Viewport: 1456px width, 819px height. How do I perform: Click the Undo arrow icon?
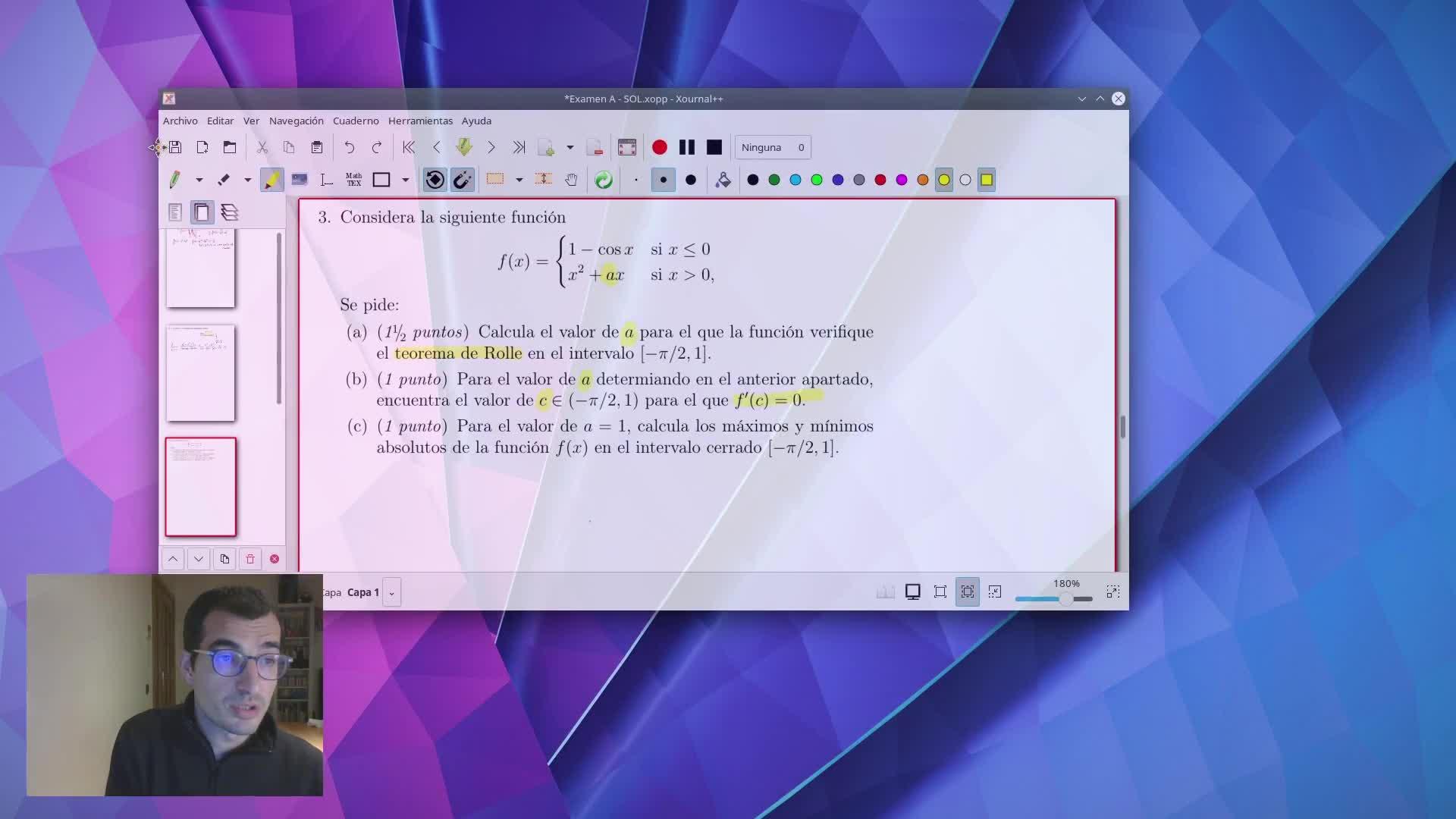[x=349, y=147]
